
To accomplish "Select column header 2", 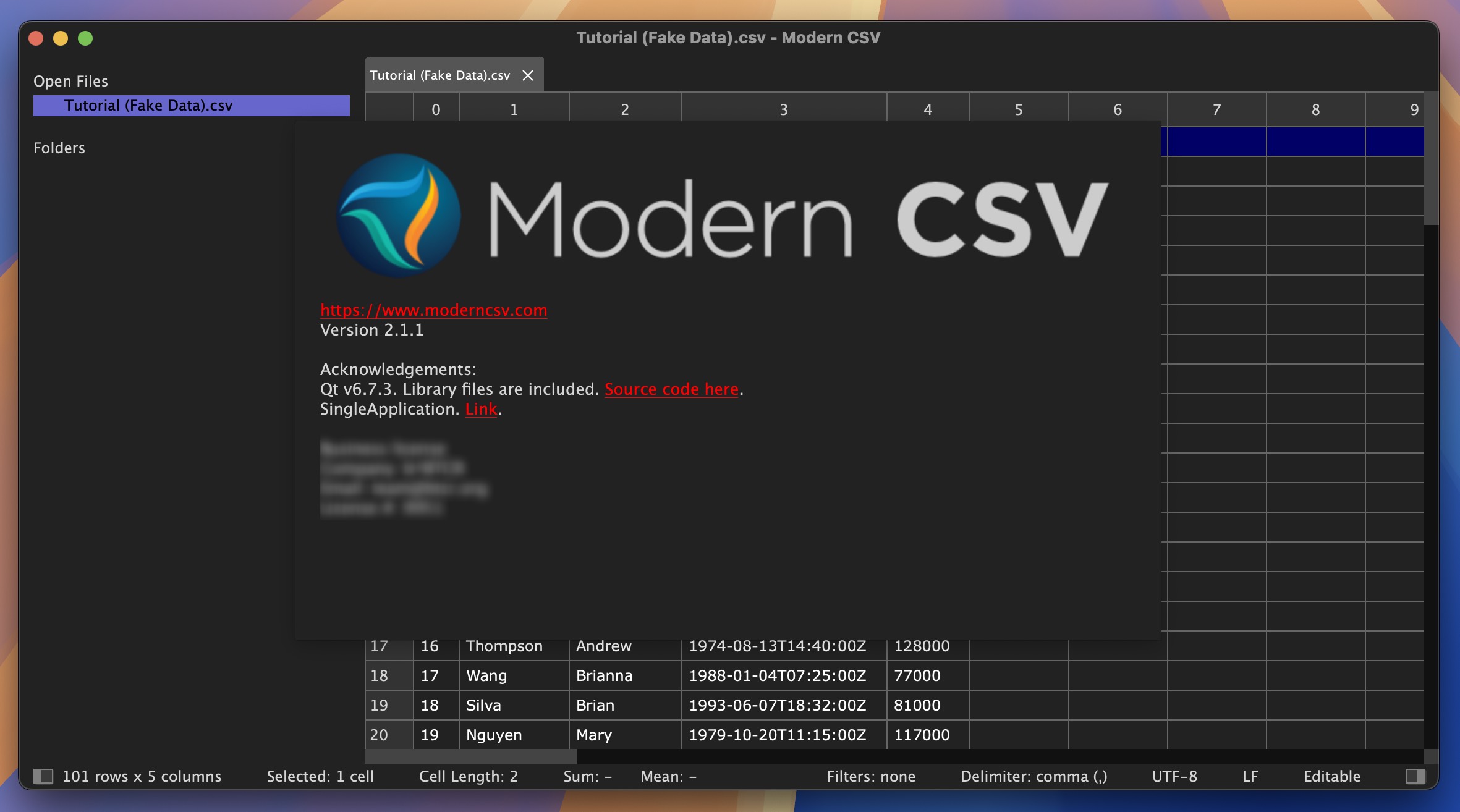I will [x=625, y=109].
